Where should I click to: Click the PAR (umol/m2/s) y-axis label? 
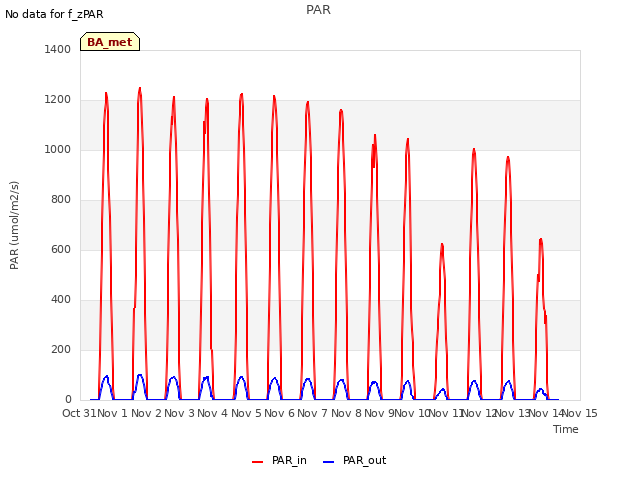(x=14, y=225)
